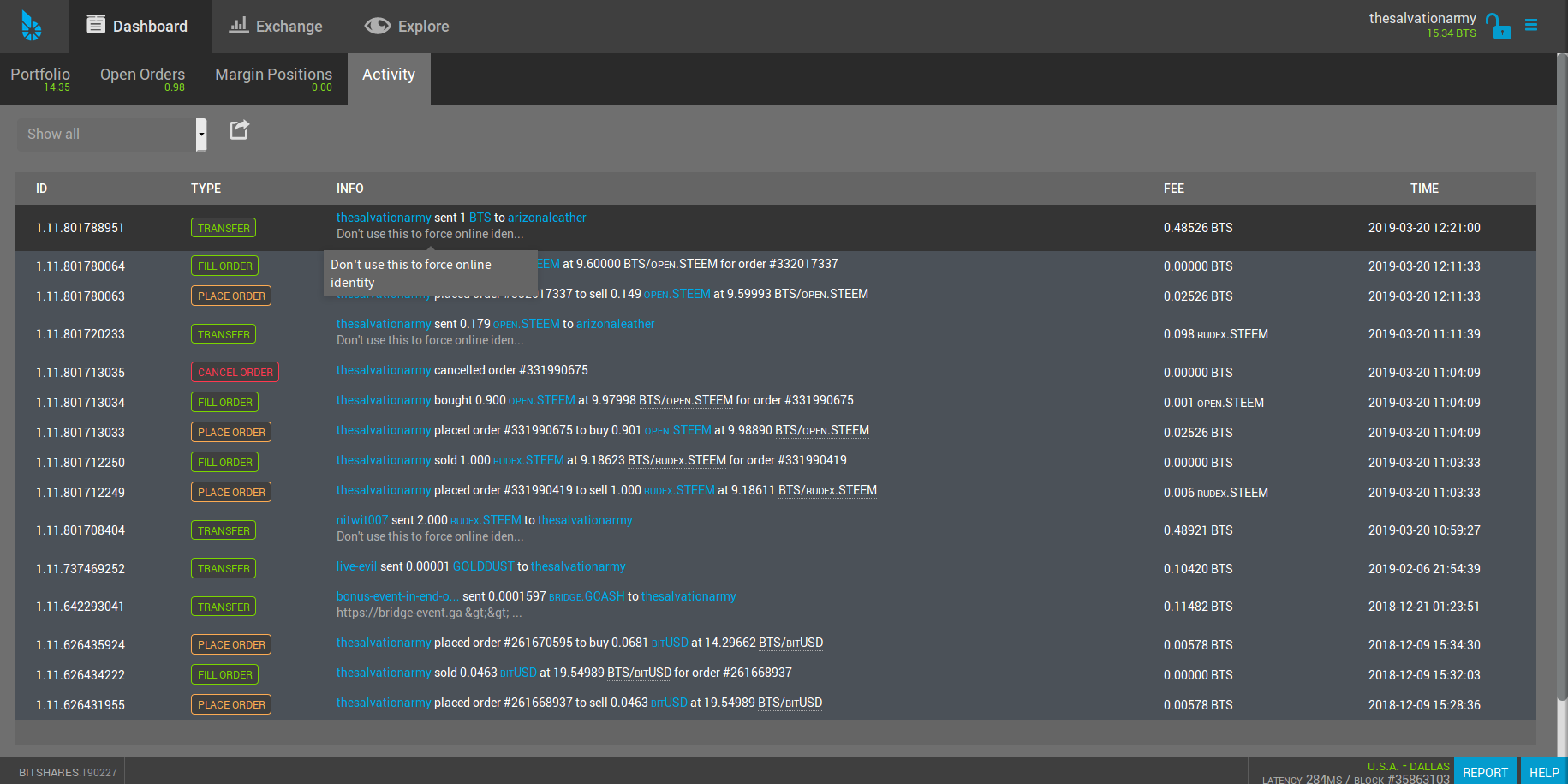Open the arizonaleather account link in the 1 BTS transfer
The image size is (1568, 784).
546,218
